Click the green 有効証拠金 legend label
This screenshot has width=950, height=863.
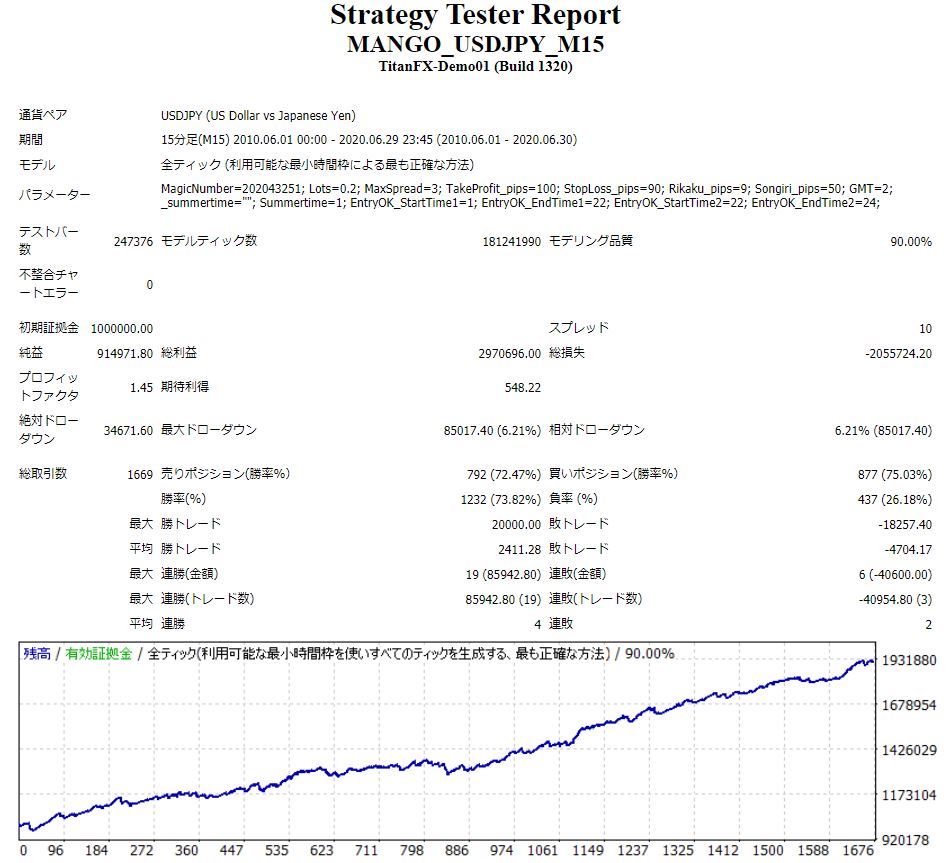point(99,653)
